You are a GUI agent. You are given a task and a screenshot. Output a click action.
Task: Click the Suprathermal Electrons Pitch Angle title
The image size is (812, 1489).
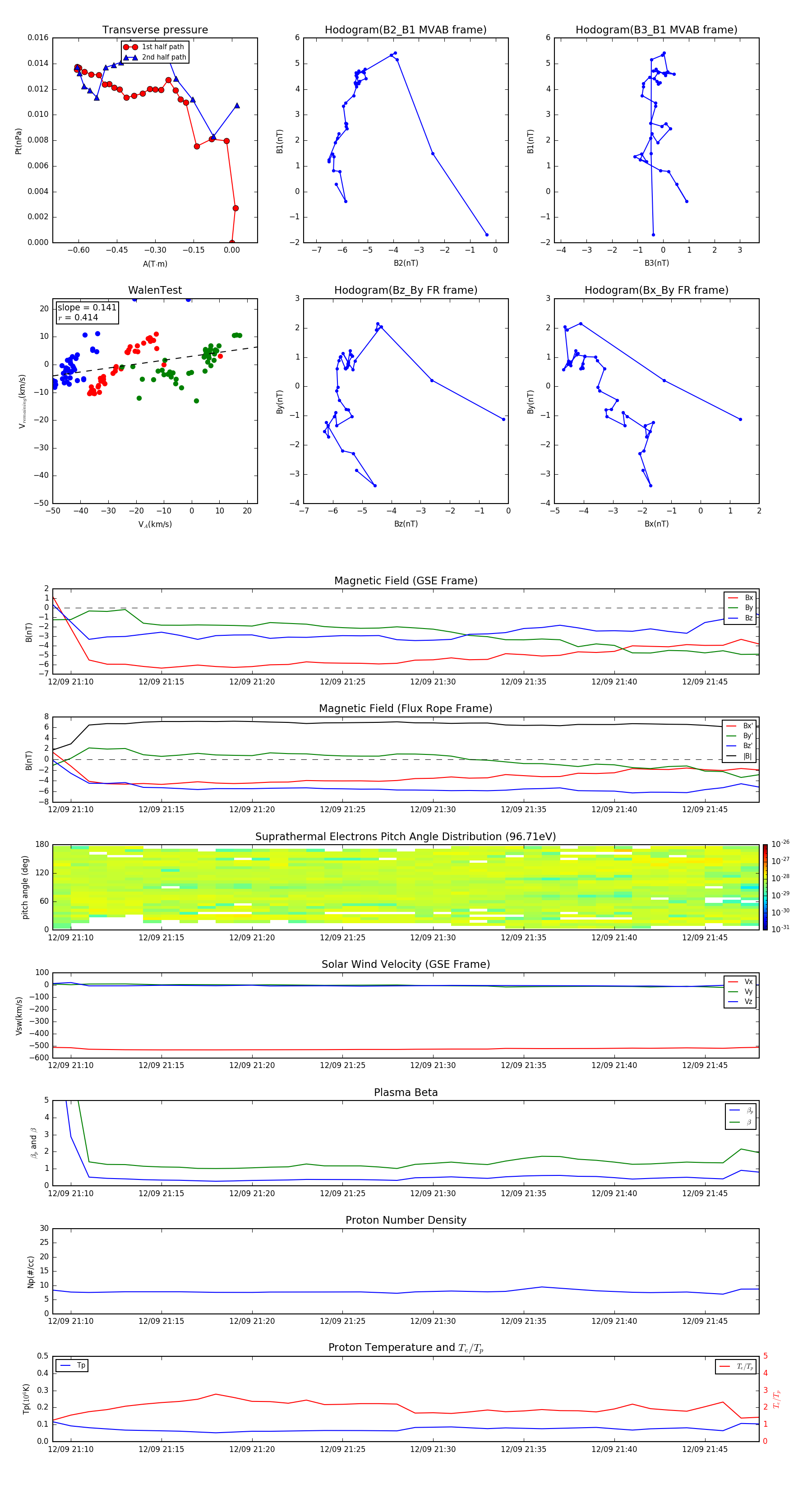pyautogui.click(x=406, y=837)
